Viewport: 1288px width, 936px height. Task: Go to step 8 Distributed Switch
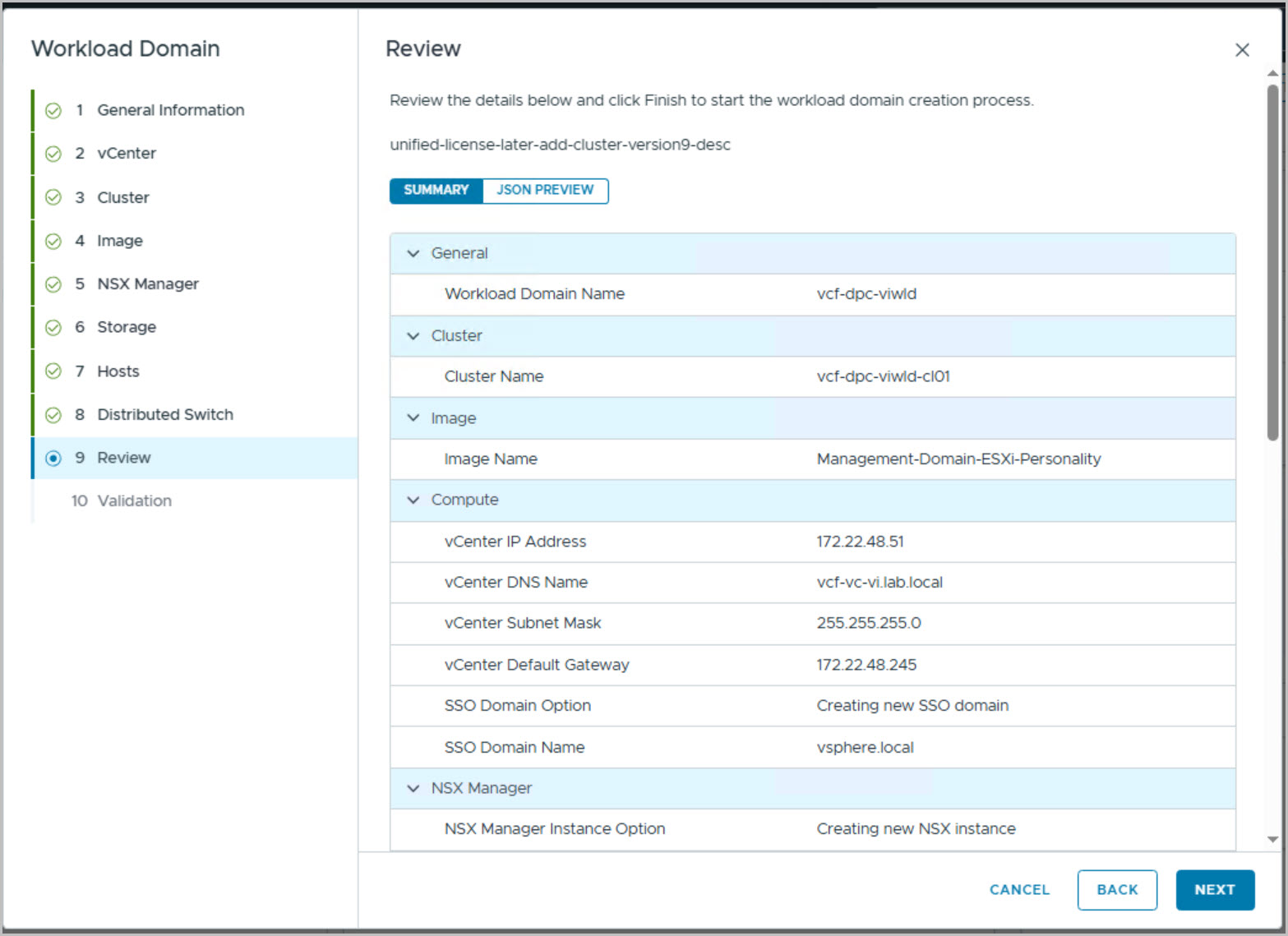tap(195, 415)
